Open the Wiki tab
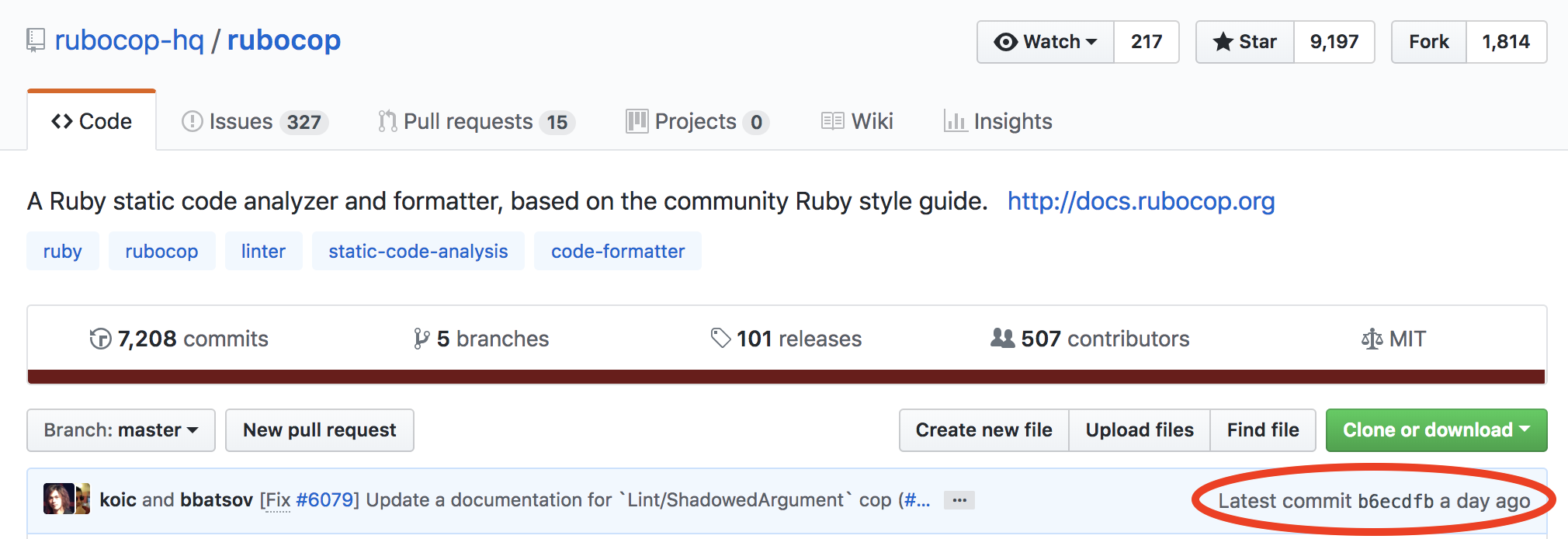 (x=857, y=122)
